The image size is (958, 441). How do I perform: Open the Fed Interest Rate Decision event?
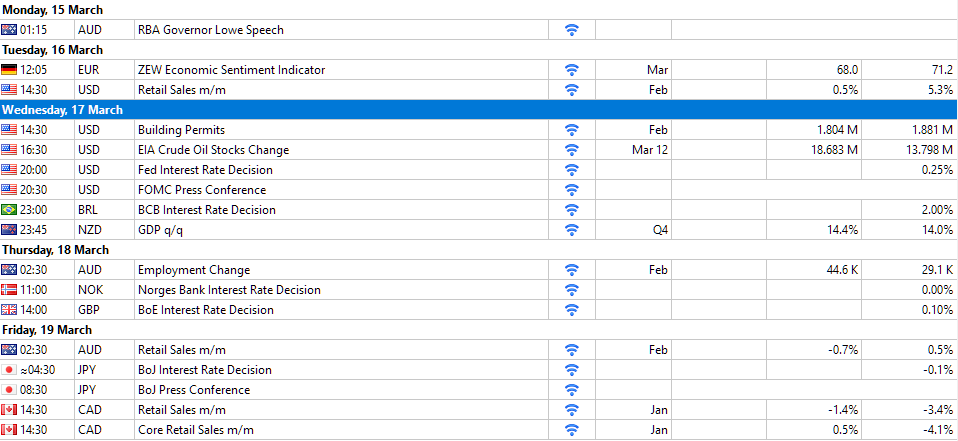(x=205, y=170)
